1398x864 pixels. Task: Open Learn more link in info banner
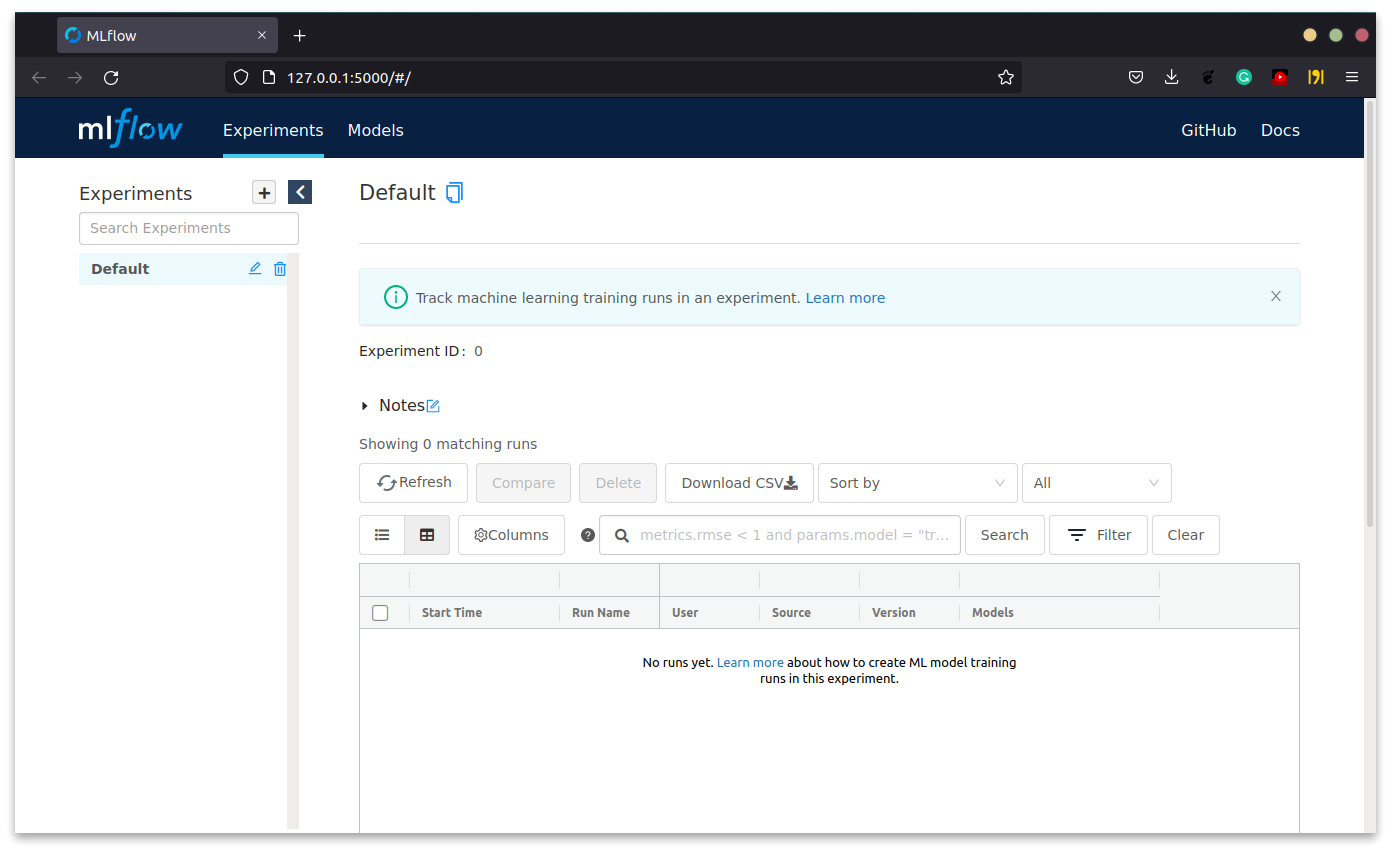(x=845, y=298)
